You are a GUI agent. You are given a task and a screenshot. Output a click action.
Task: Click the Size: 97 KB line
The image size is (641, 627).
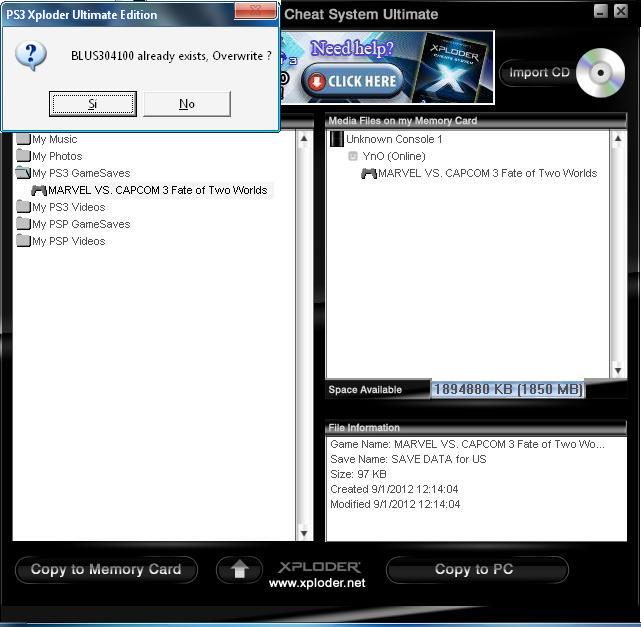358,474
